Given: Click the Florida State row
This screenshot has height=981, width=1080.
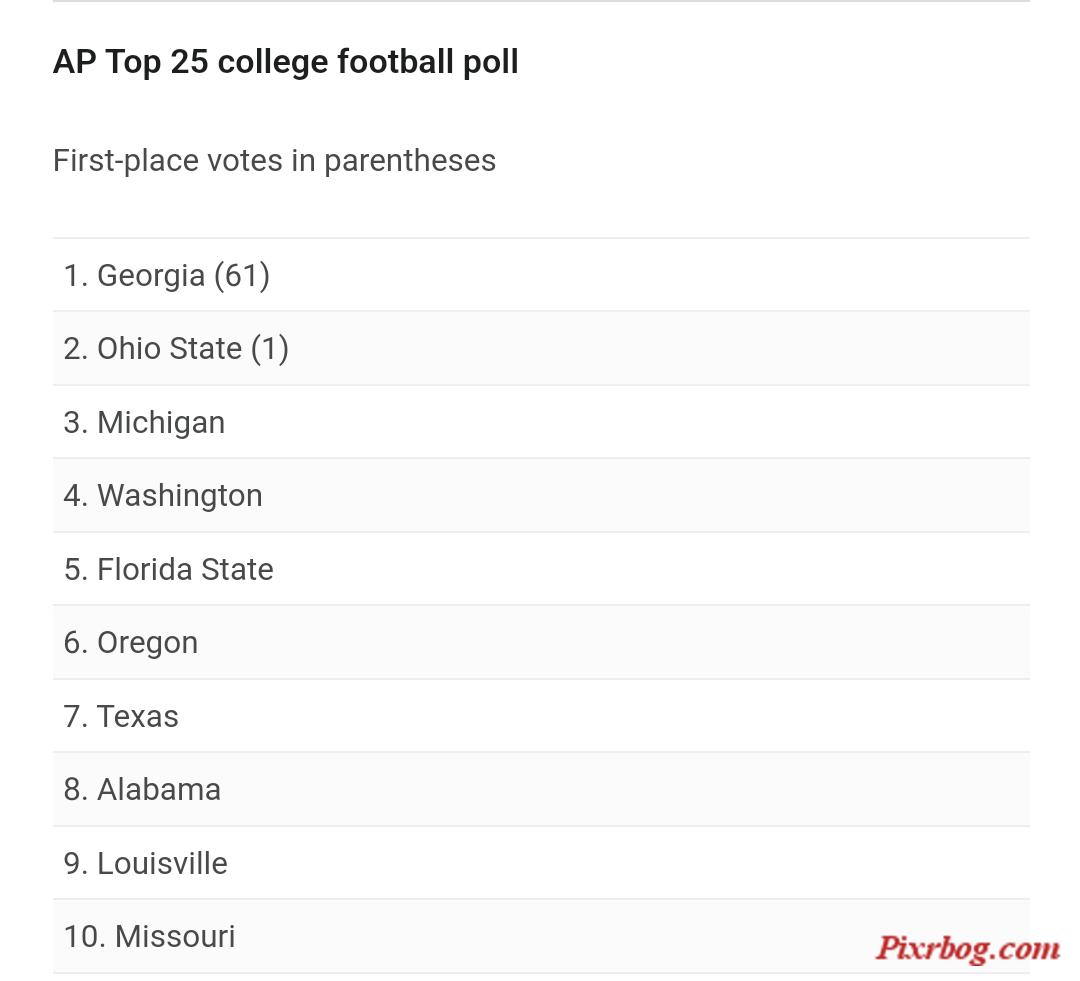Looking at the screenshot, I should click(x=541, y=569).
